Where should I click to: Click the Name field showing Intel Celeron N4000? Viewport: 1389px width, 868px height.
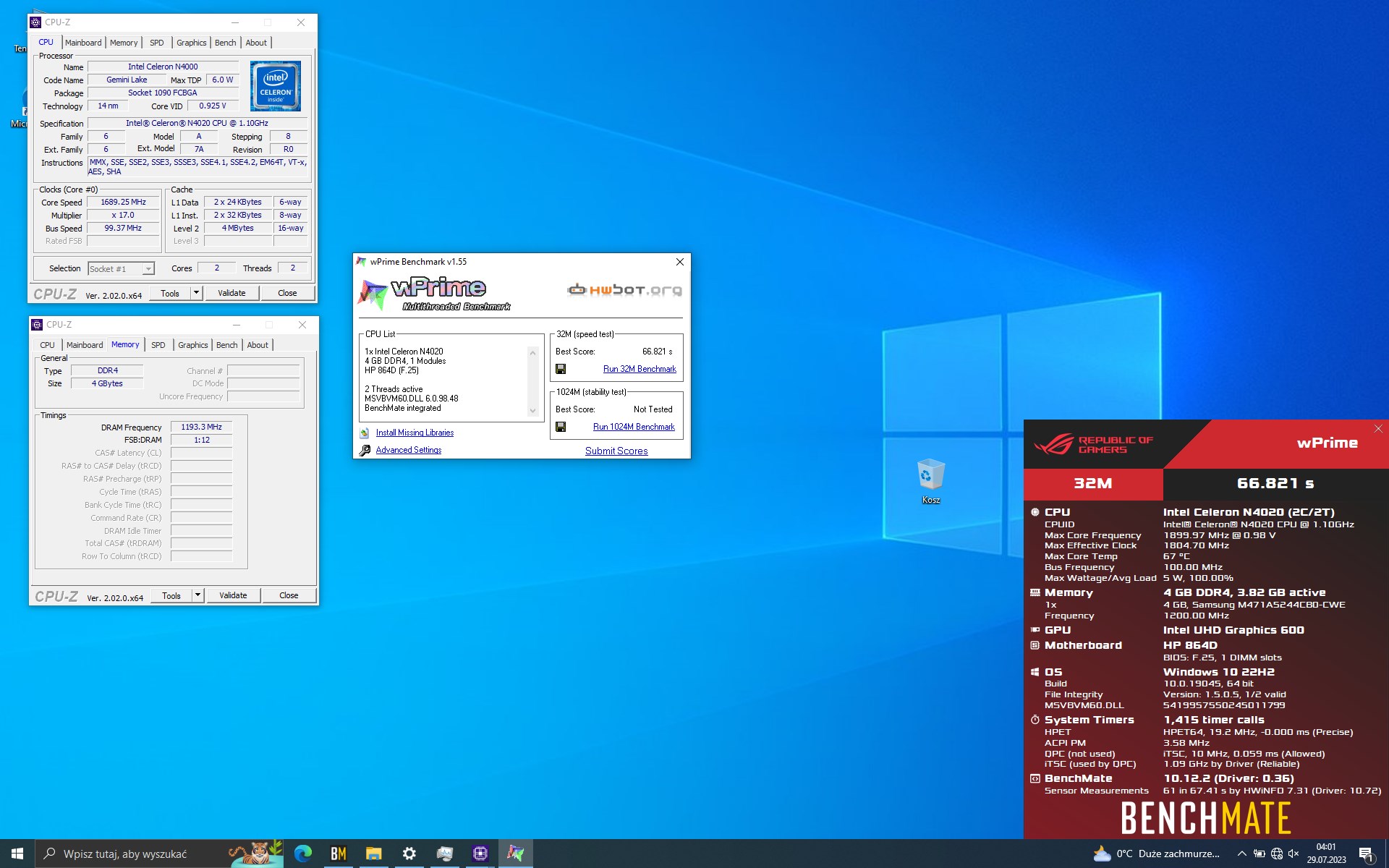pos(163,67)
